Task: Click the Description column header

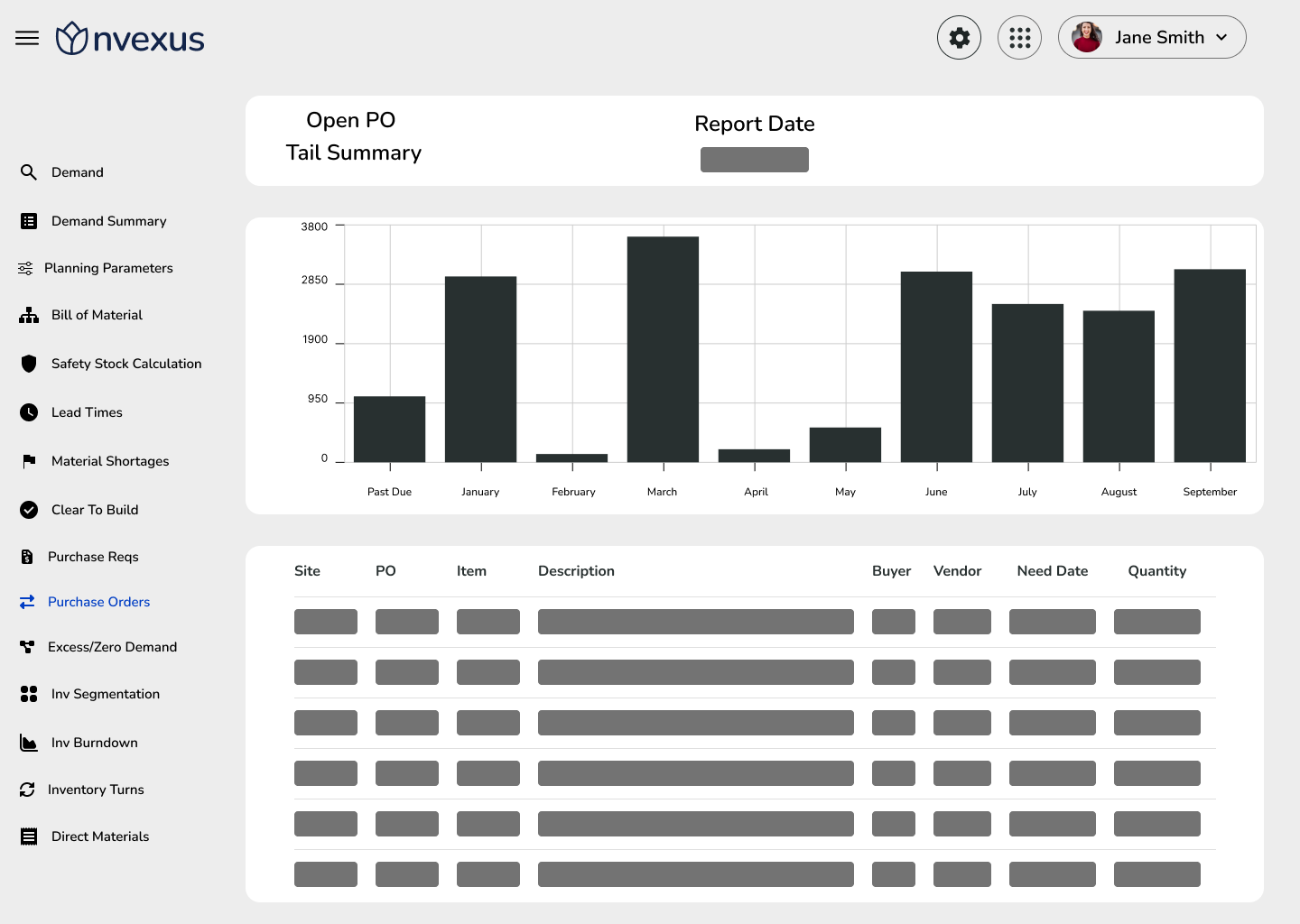Action: (576, 571)
